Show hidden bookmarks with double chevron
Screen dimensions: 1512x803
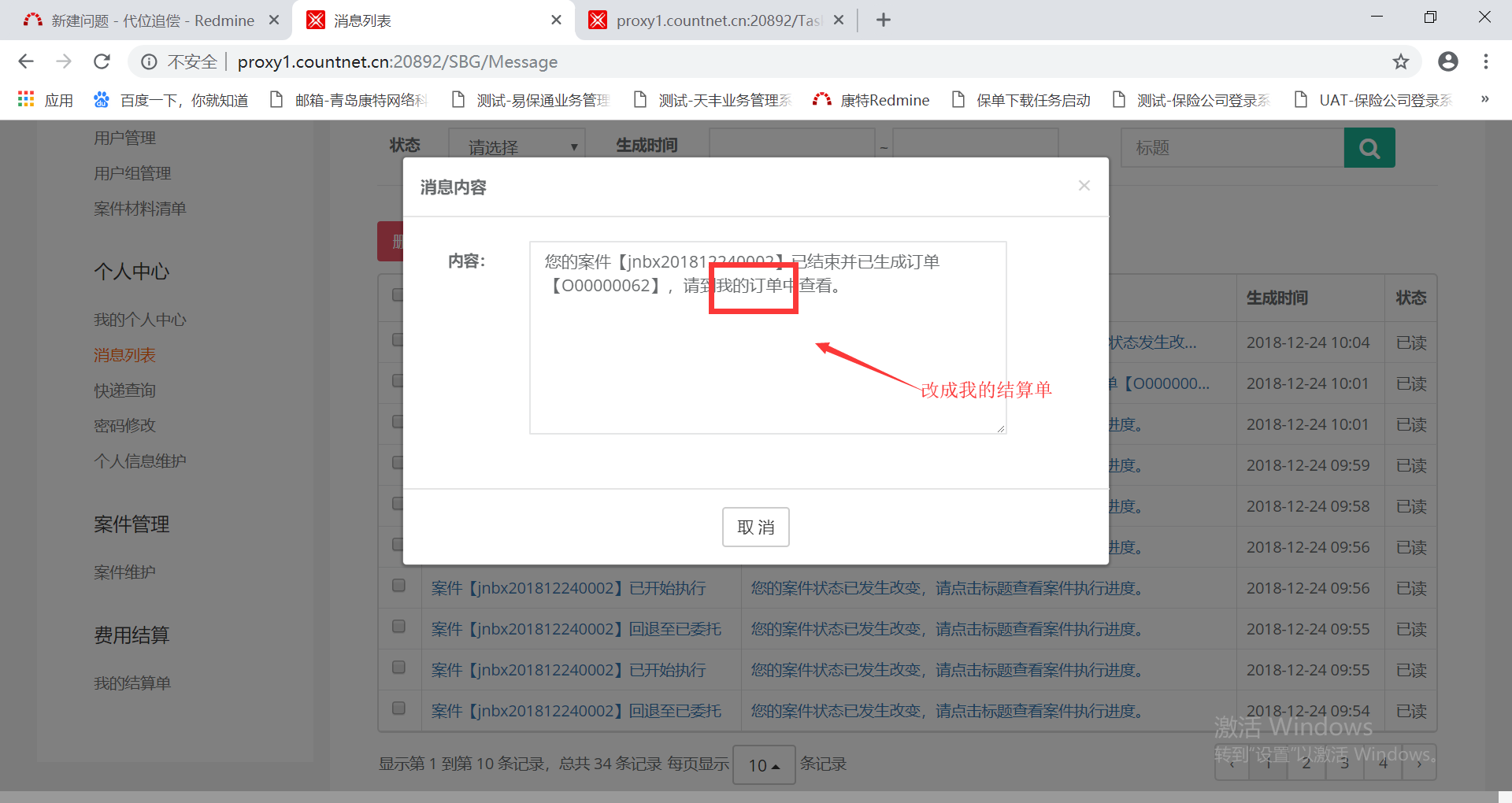click(1484, 99)
